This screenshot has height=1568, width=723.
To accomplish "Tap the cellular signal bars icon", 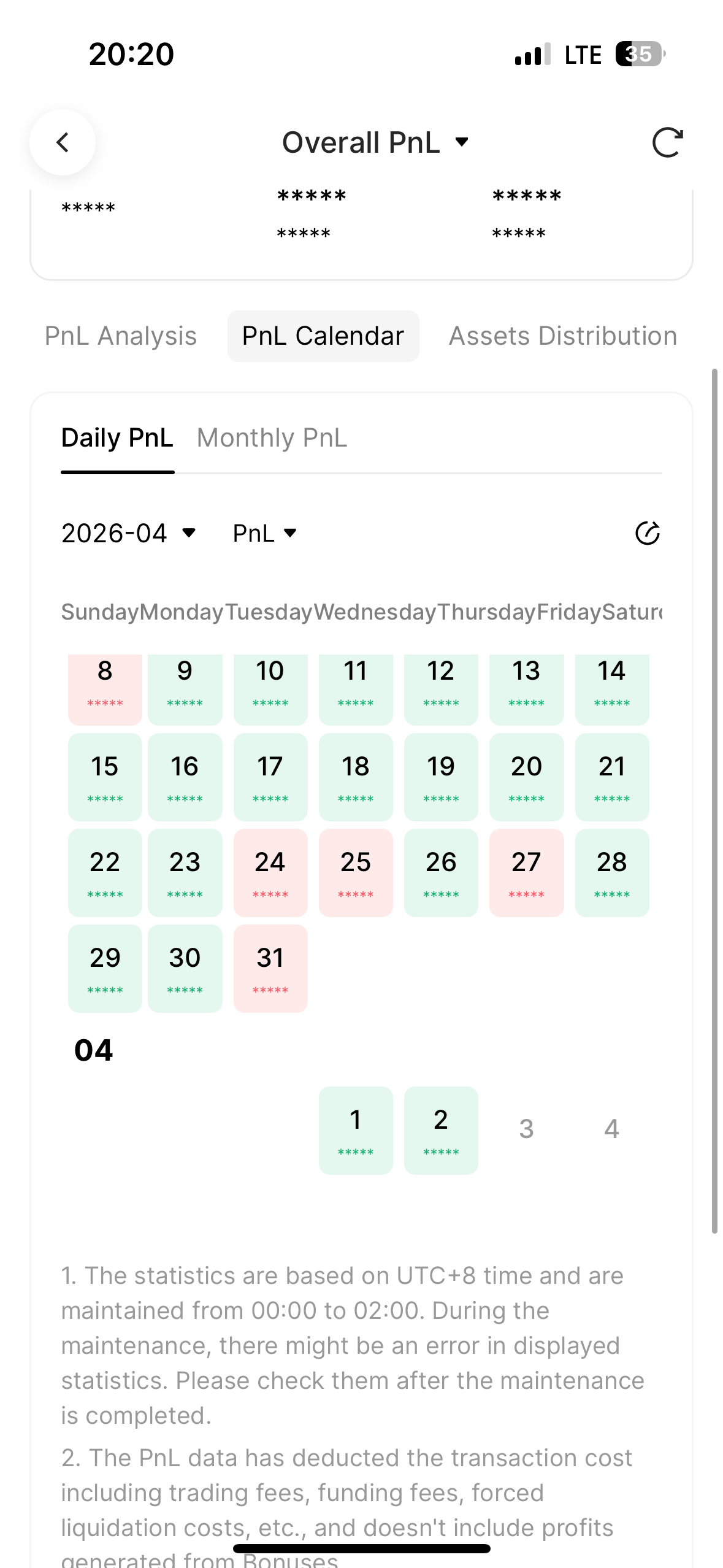I will pyautogui.click(x=532, y=55).
